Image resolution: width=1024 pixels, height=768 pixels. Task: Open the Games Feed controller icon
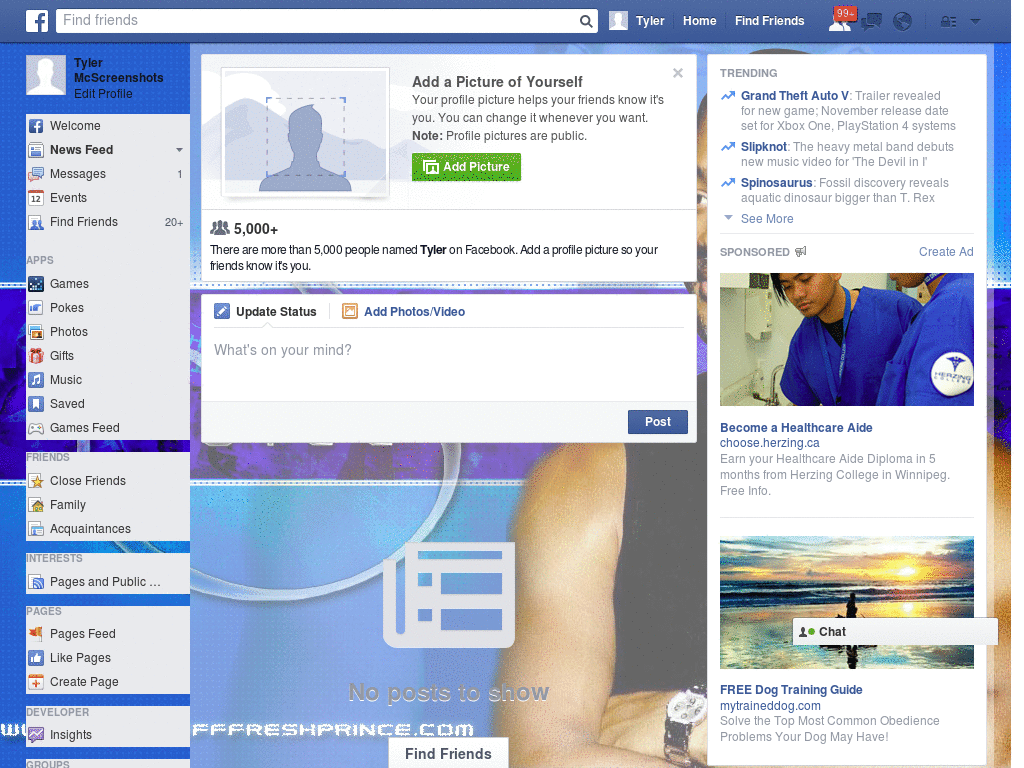(37, 428)
